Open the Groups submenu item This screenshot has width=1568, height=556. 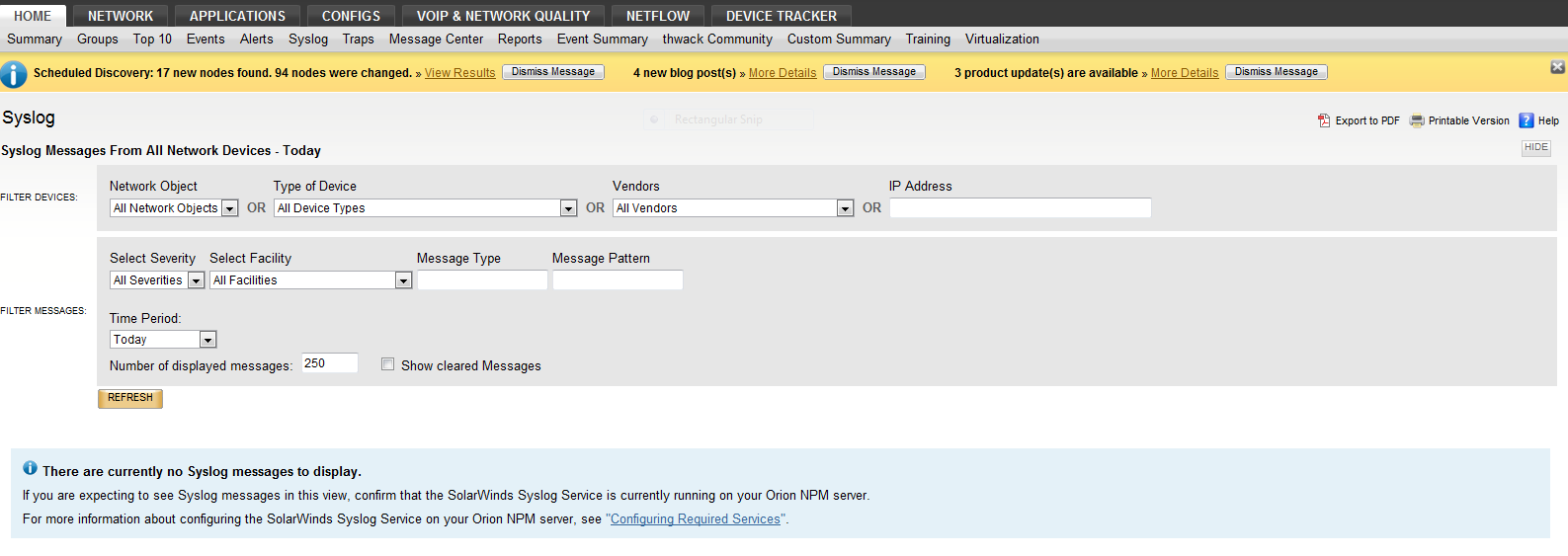(x=98, y=40)
